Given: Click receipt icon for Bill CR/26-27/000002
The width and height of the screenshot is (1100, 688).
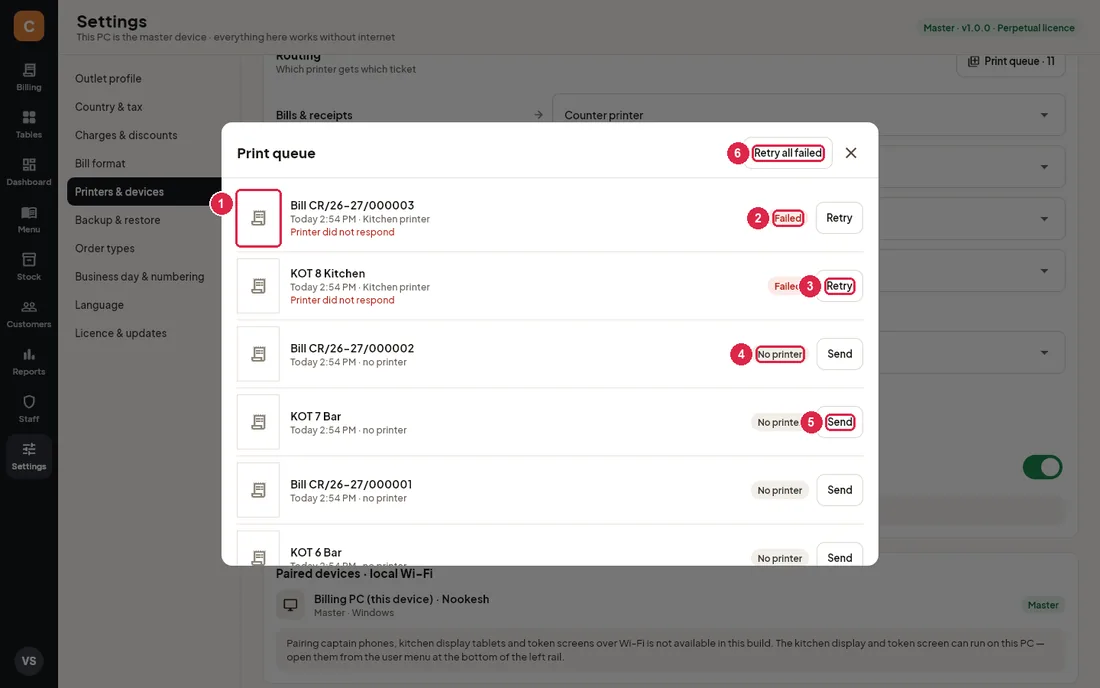Looking at the screenshot, I should coord(258,354).
